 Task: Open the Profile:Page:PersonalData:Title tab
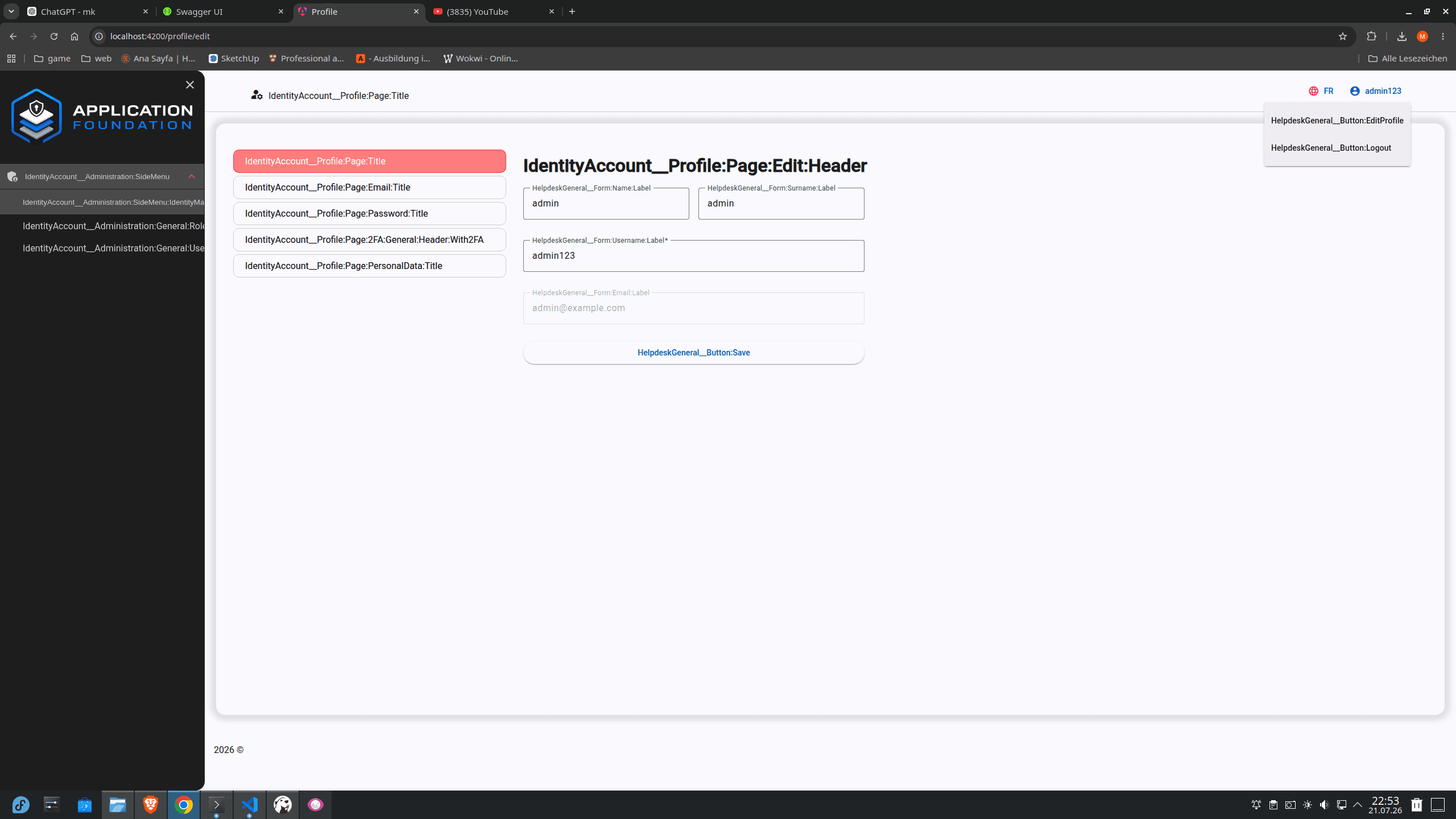tap(370, 266)
